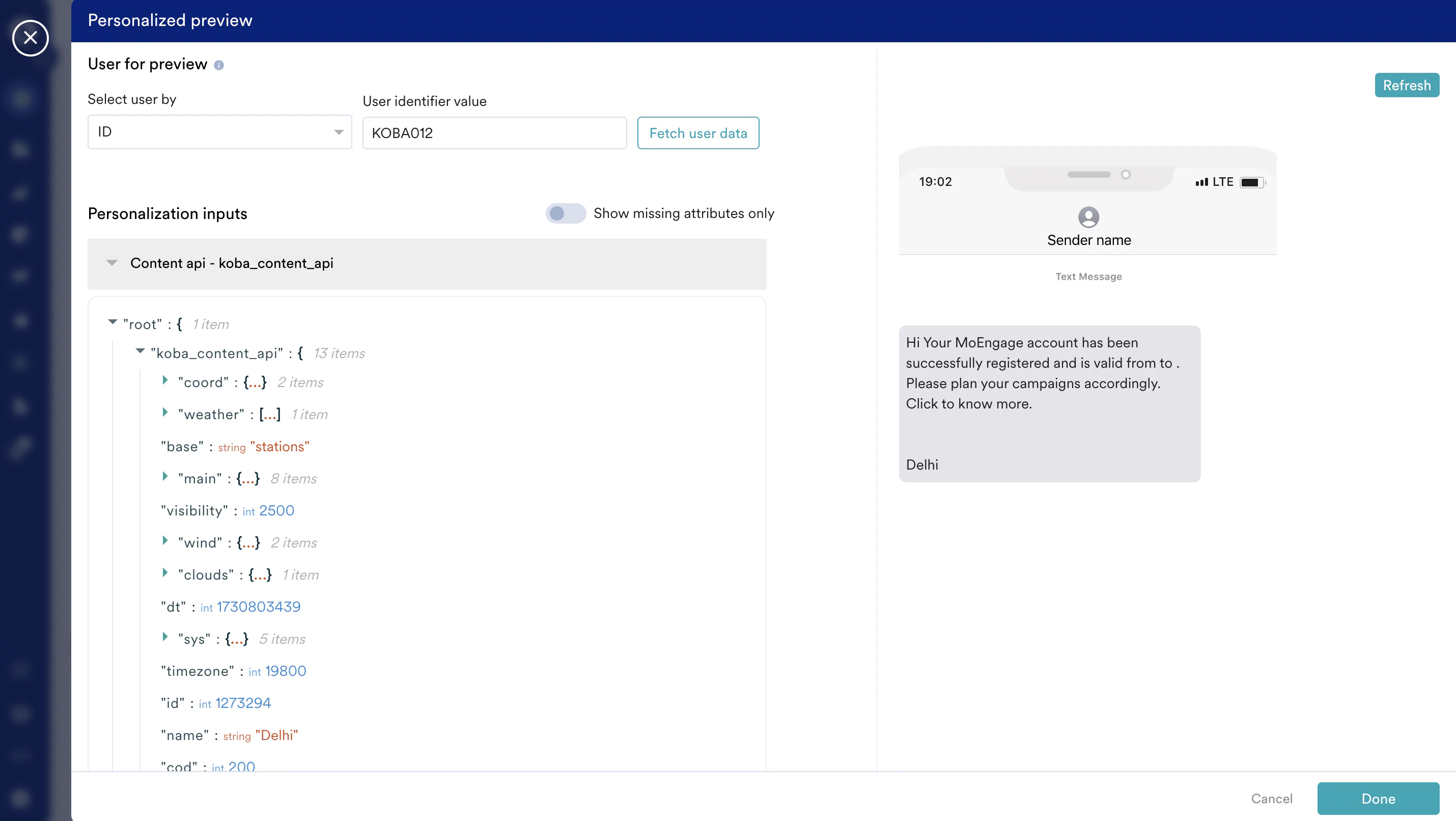Collapse the "koba_content_api" JSON node
Viewport: 1456px width, 821px height.
pyautogui.click(x=139, y=351)
